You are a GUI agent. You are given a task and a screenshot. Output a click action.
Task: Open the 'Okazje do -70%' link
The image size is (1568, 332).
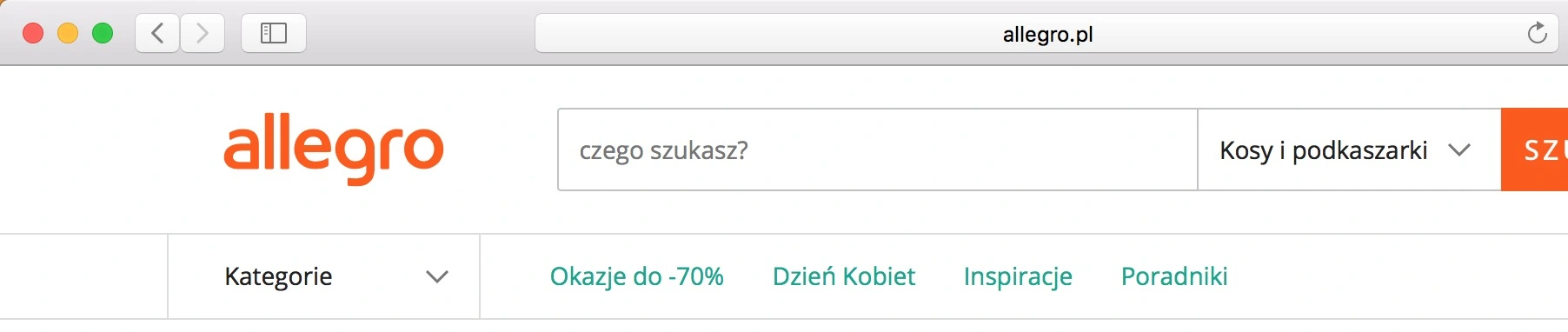pyautogui.click(x=636, y=276)
